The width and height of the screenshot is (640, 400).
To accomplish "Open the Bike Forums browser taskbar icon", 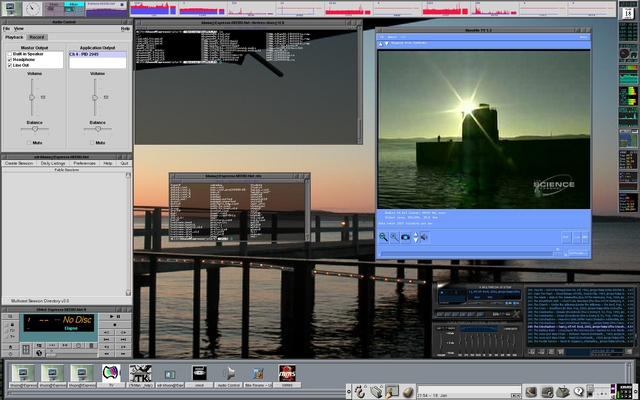I will pos(258,373).
